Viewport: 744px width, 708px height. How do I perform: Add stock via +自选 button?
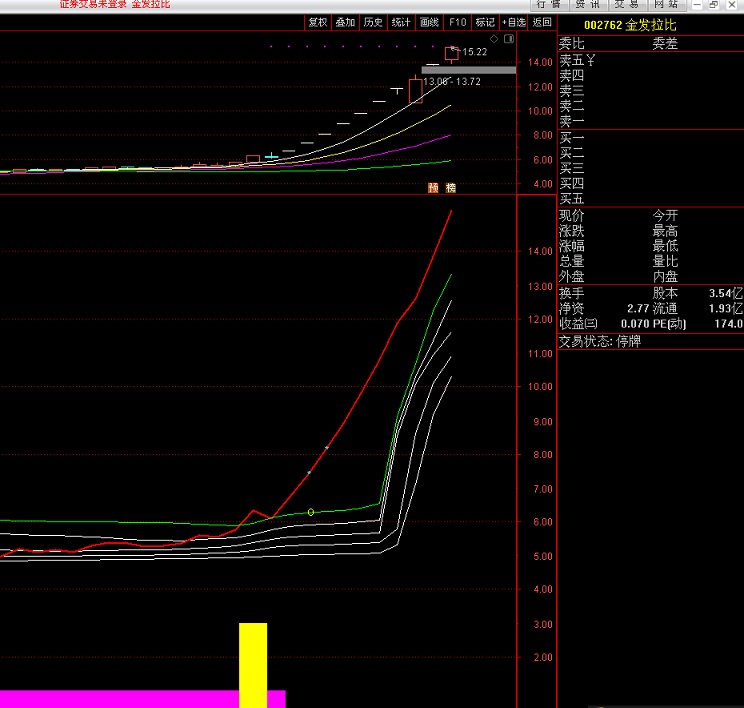(513, 22)
